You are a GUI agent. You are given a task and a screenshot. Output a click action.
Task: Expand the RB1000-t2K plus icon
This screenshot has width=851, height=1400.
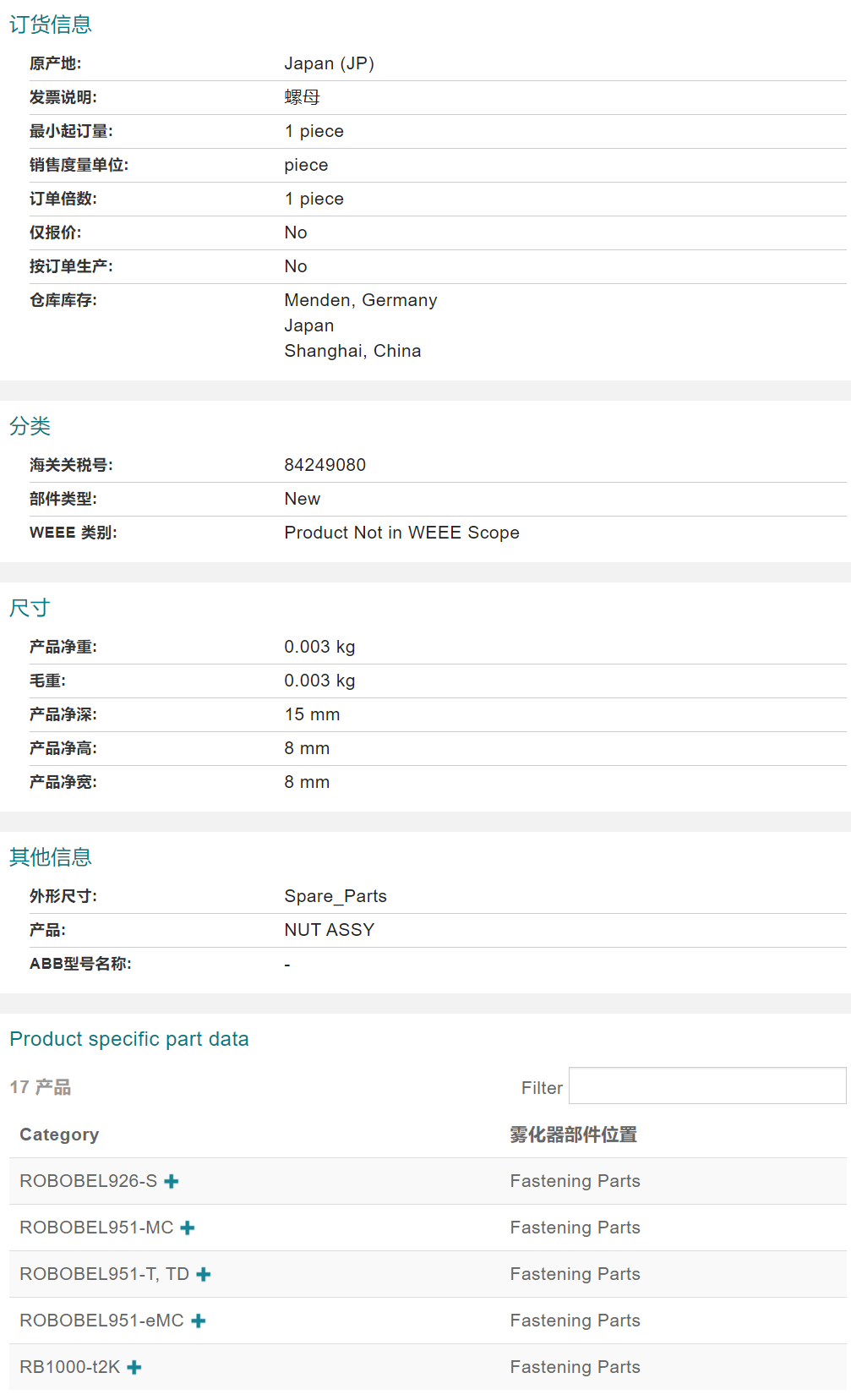[134, 1367]
